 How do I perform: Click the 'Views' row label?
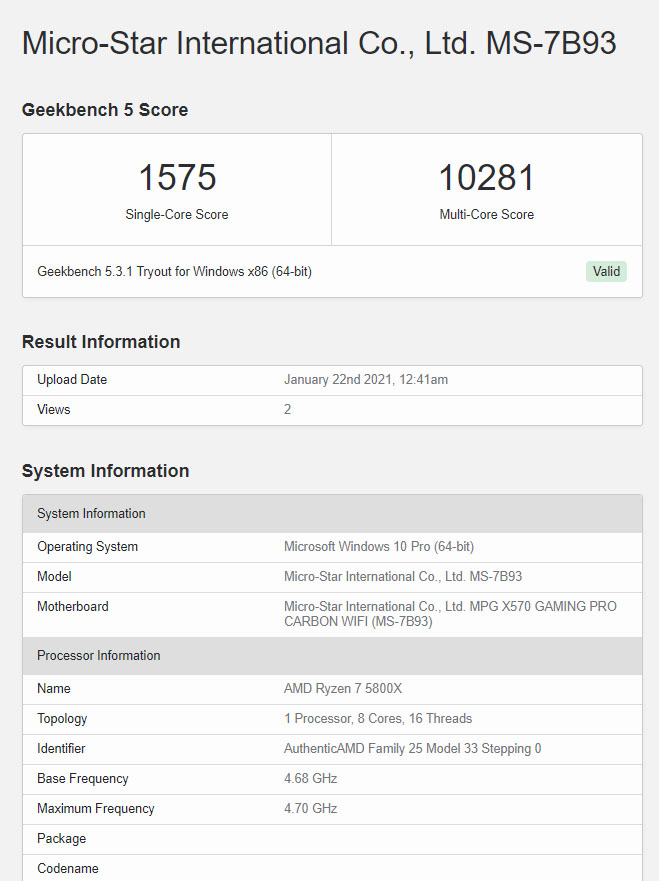point(53,410)
